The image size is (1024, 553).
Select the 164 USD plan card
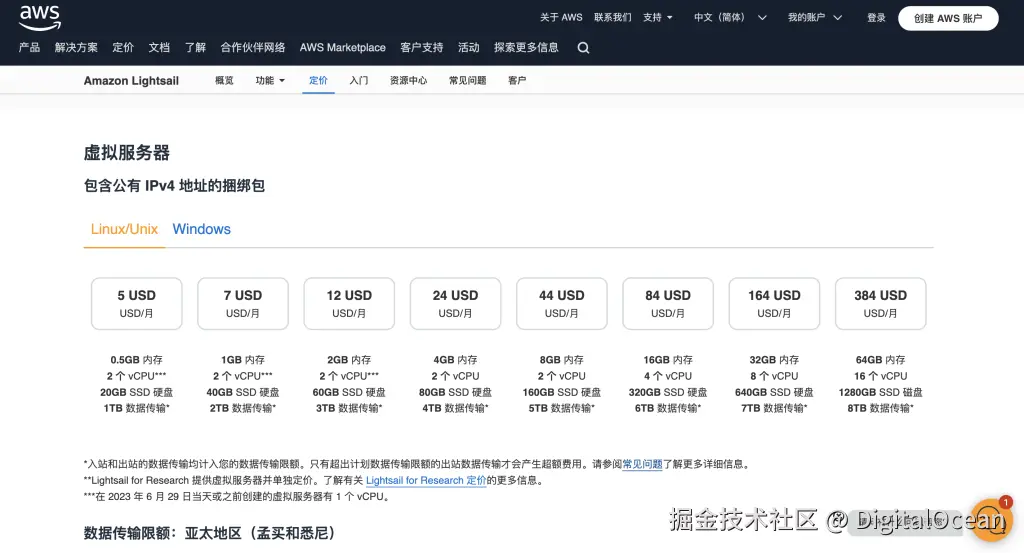pyautogui.click(x=775, y=304)
